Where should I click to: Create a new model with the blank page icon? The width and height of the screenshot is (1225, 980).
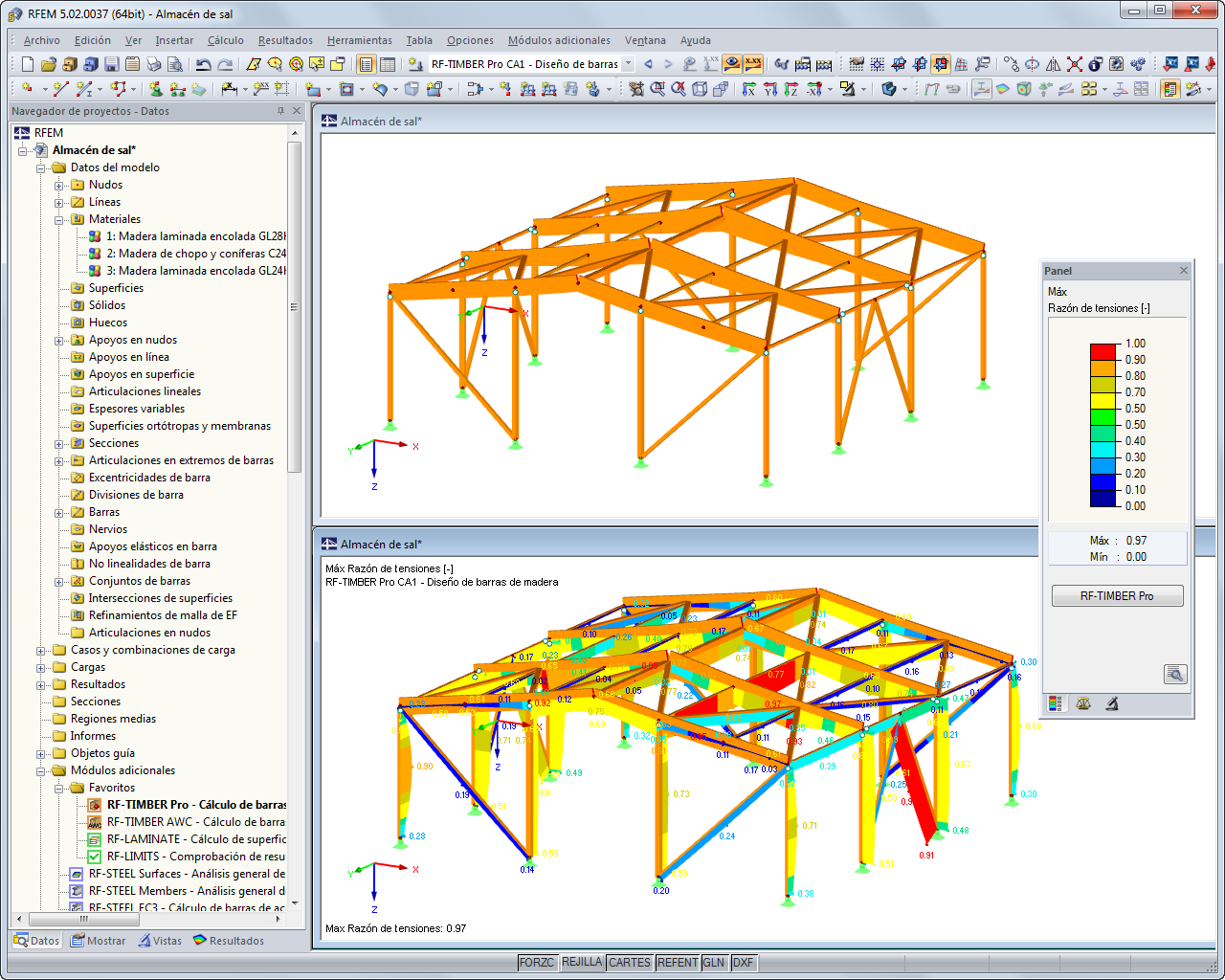point(27,64)
